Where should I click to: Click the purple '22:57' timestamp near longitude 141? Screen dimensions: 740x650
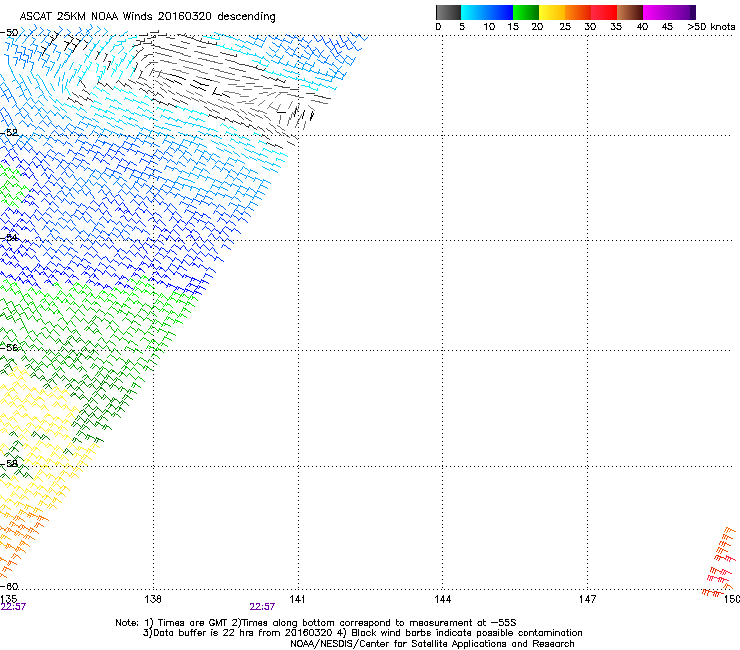point(262,607)
